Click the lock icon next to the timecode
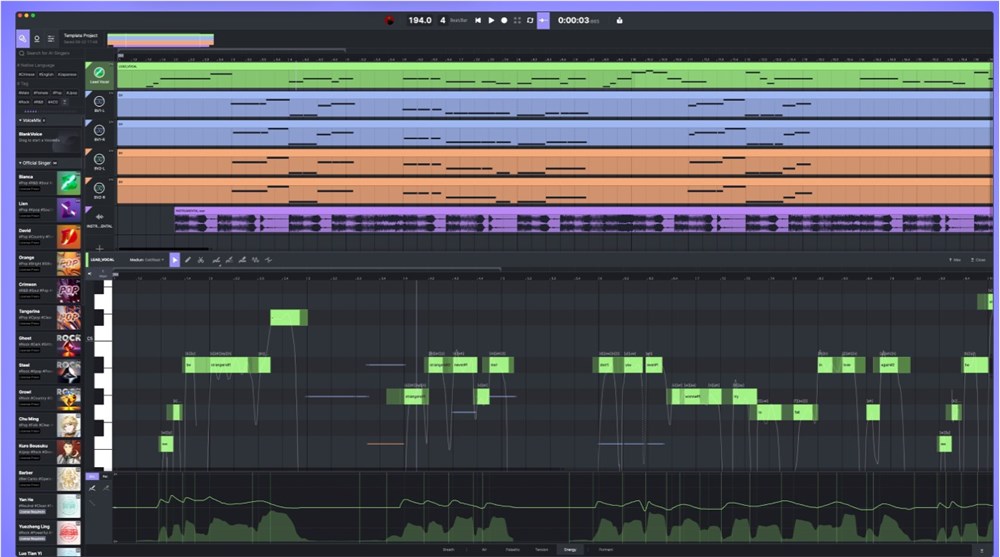 coord(619,20)
